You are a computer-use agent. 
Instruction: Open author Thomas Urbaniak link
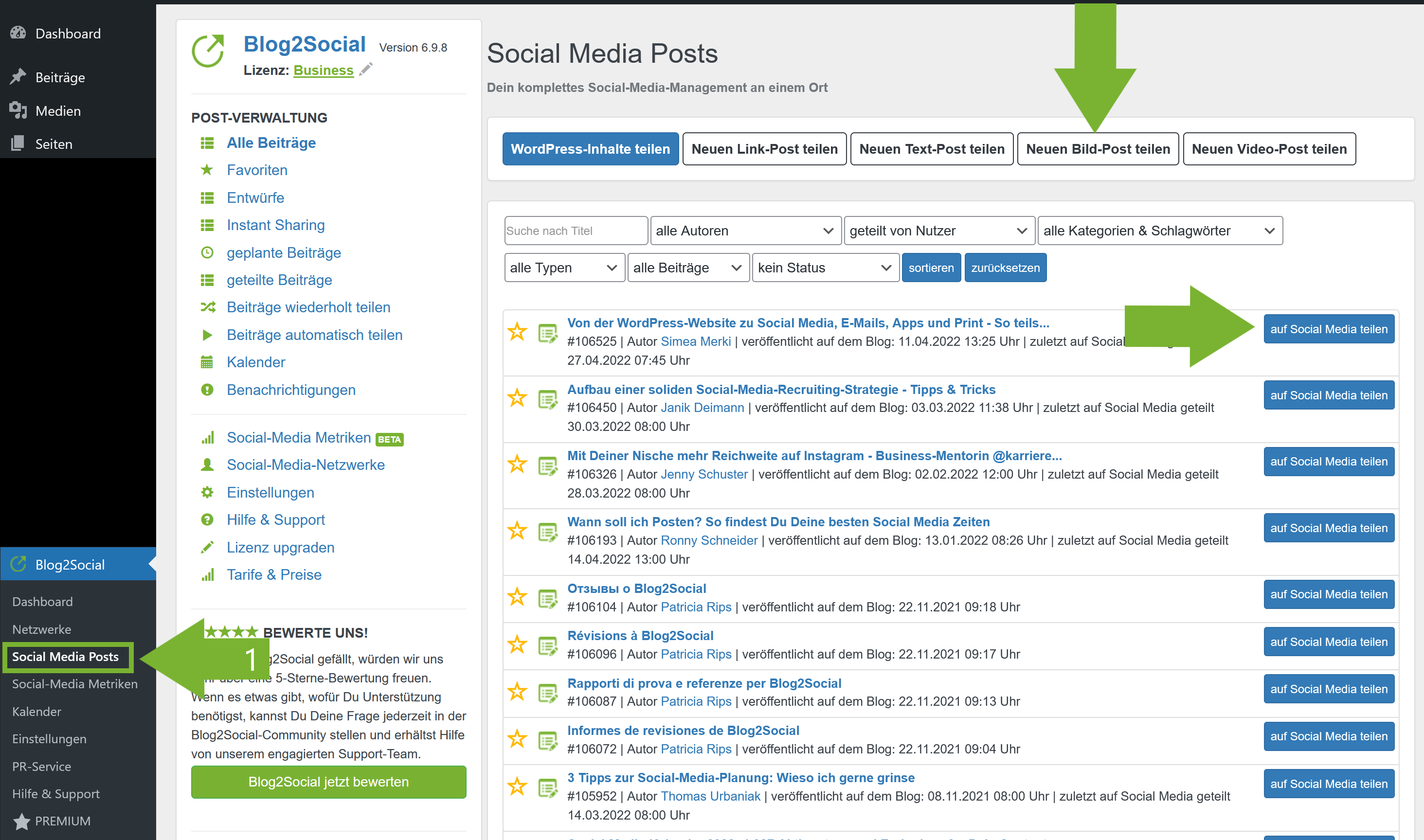click(x=711, y=796)
